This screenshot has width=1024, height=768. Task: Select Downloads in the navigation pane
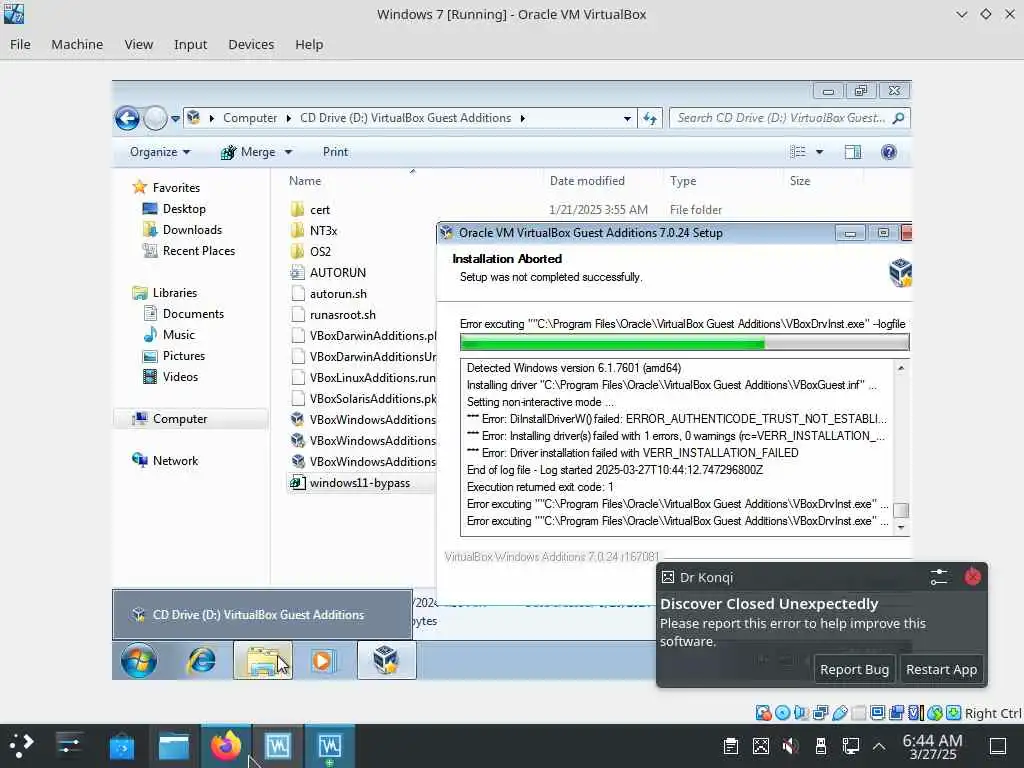coord(192,230)
